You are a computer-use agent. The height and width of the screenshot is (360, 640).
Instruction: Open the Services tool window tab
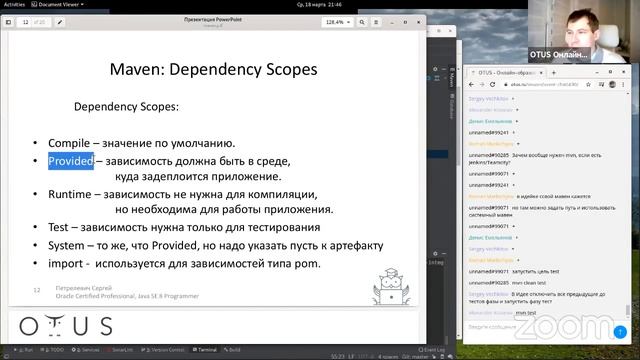tap(85, 350)
